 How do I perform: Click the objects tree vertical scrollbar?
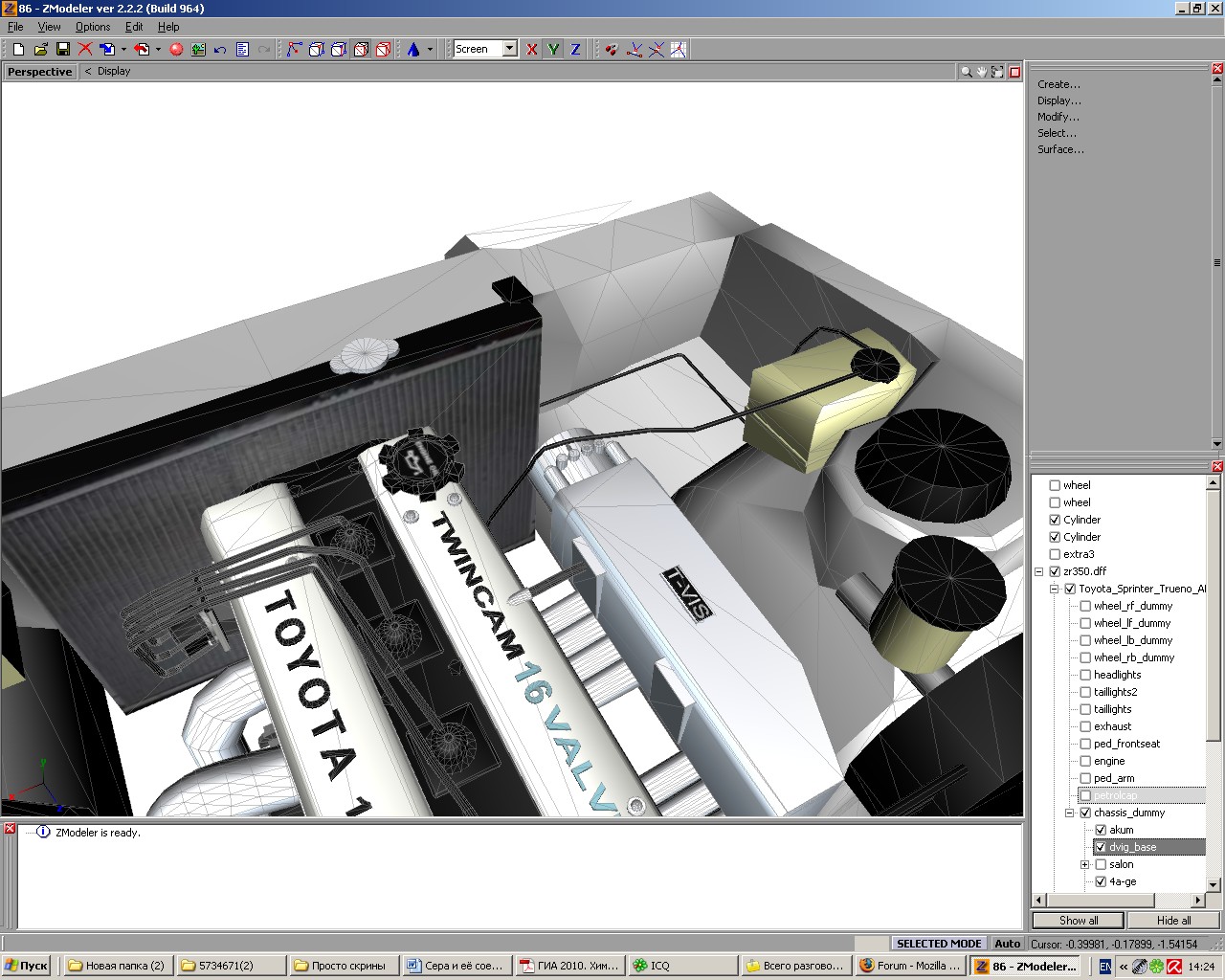pyautogui.click(x=1214, y=683)
